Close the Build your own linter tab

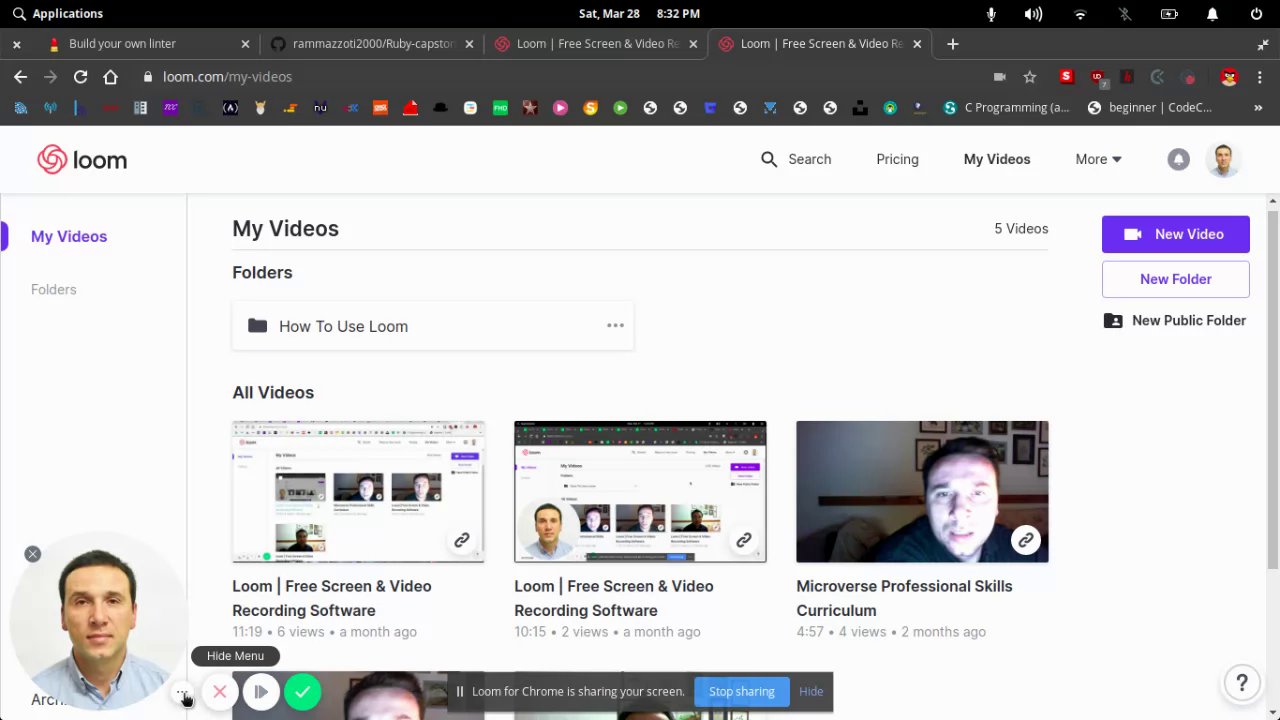[245, 44]
